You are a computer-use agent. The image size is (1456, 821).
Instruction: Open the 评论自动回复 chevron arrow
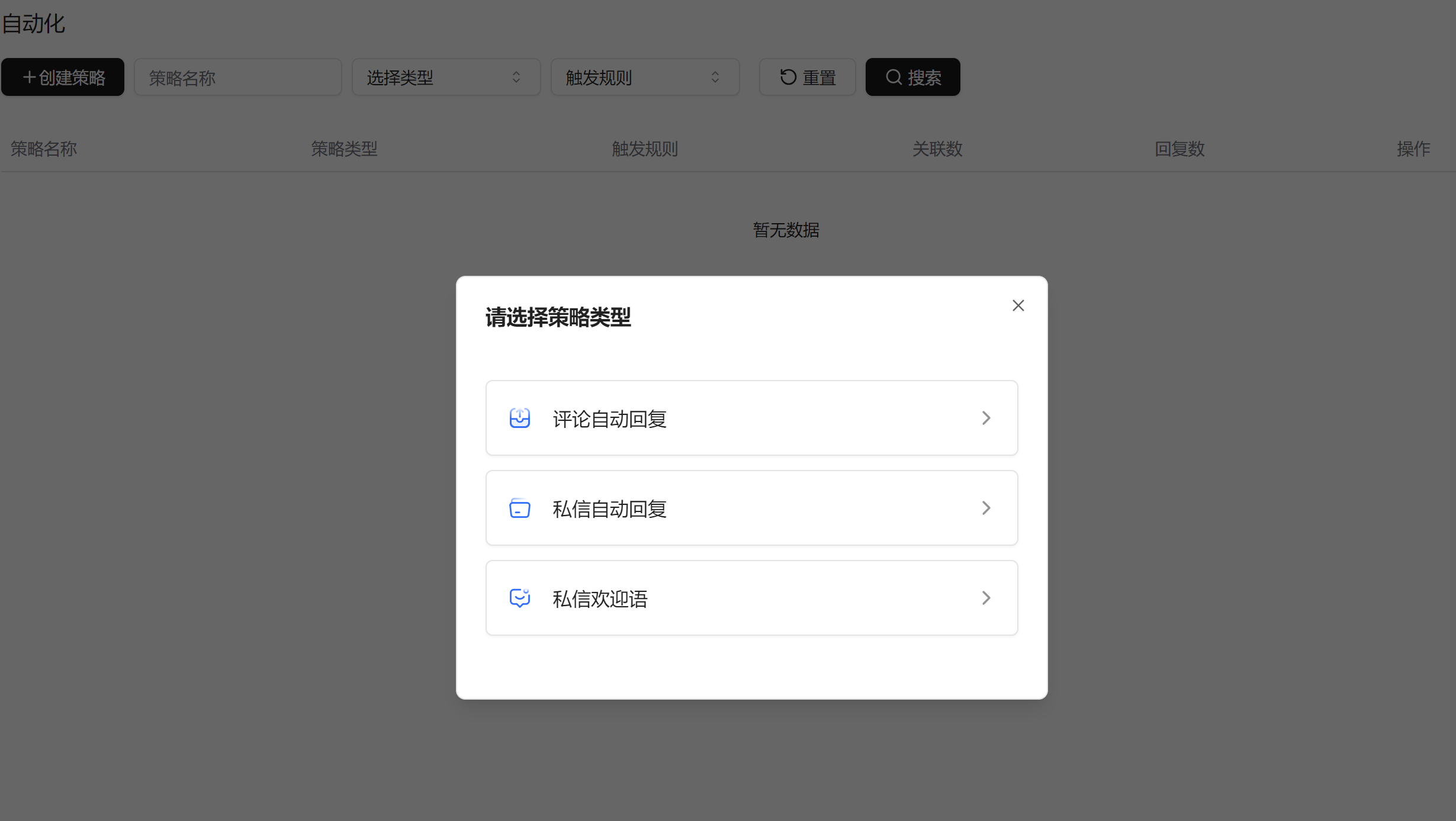(x=986, y=418)
